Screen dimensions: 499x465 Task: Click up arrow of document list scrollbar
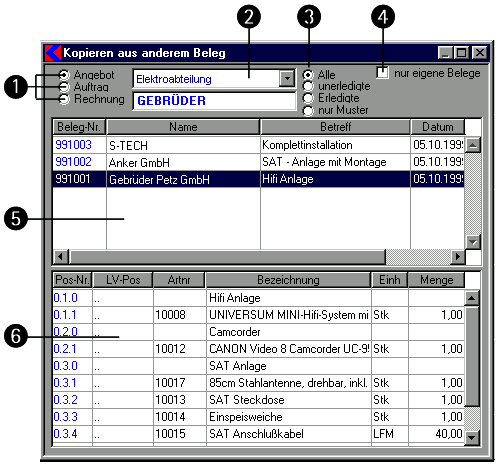(x=473, y=145)
